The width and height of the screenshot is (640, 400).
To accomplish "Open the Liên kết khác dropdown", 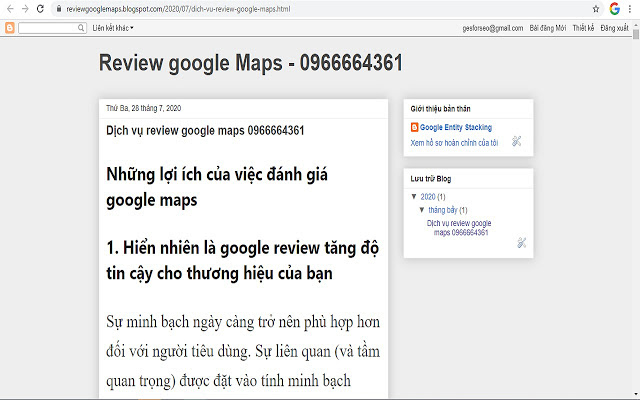I will (x=113, y=28).
